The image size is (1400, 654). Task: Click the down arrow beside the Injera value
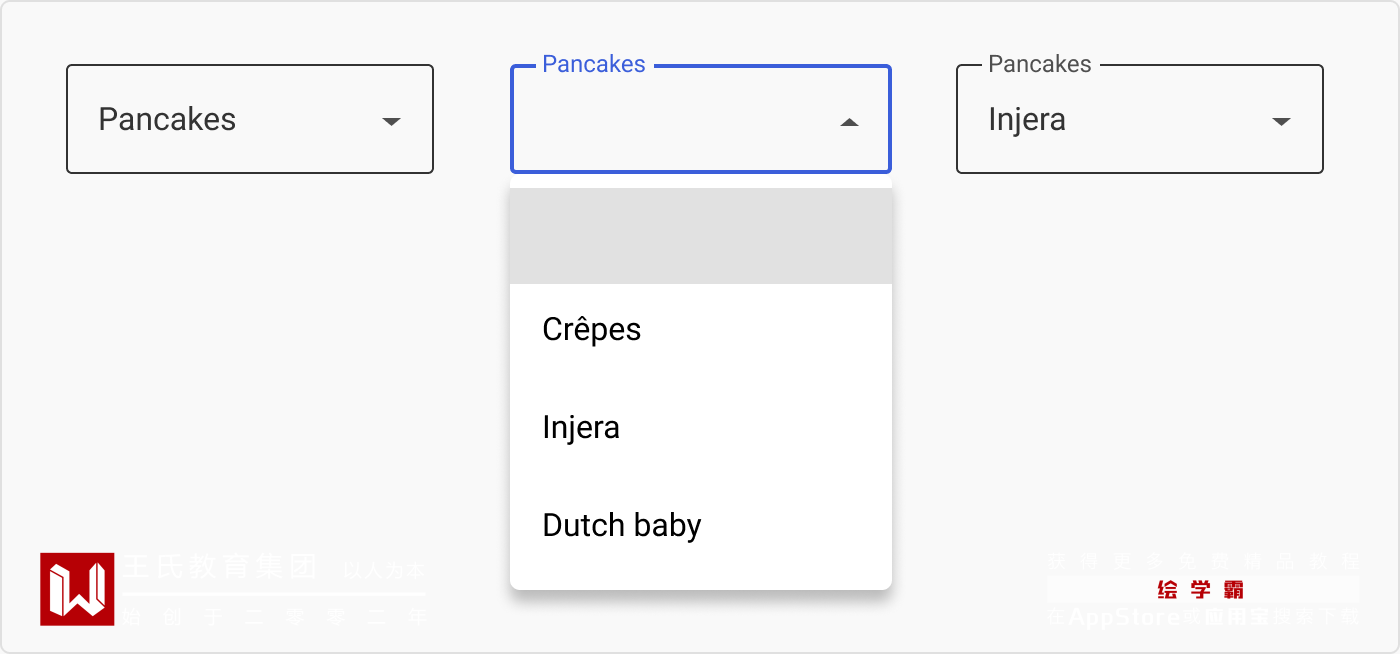(x=1281, y=121)
